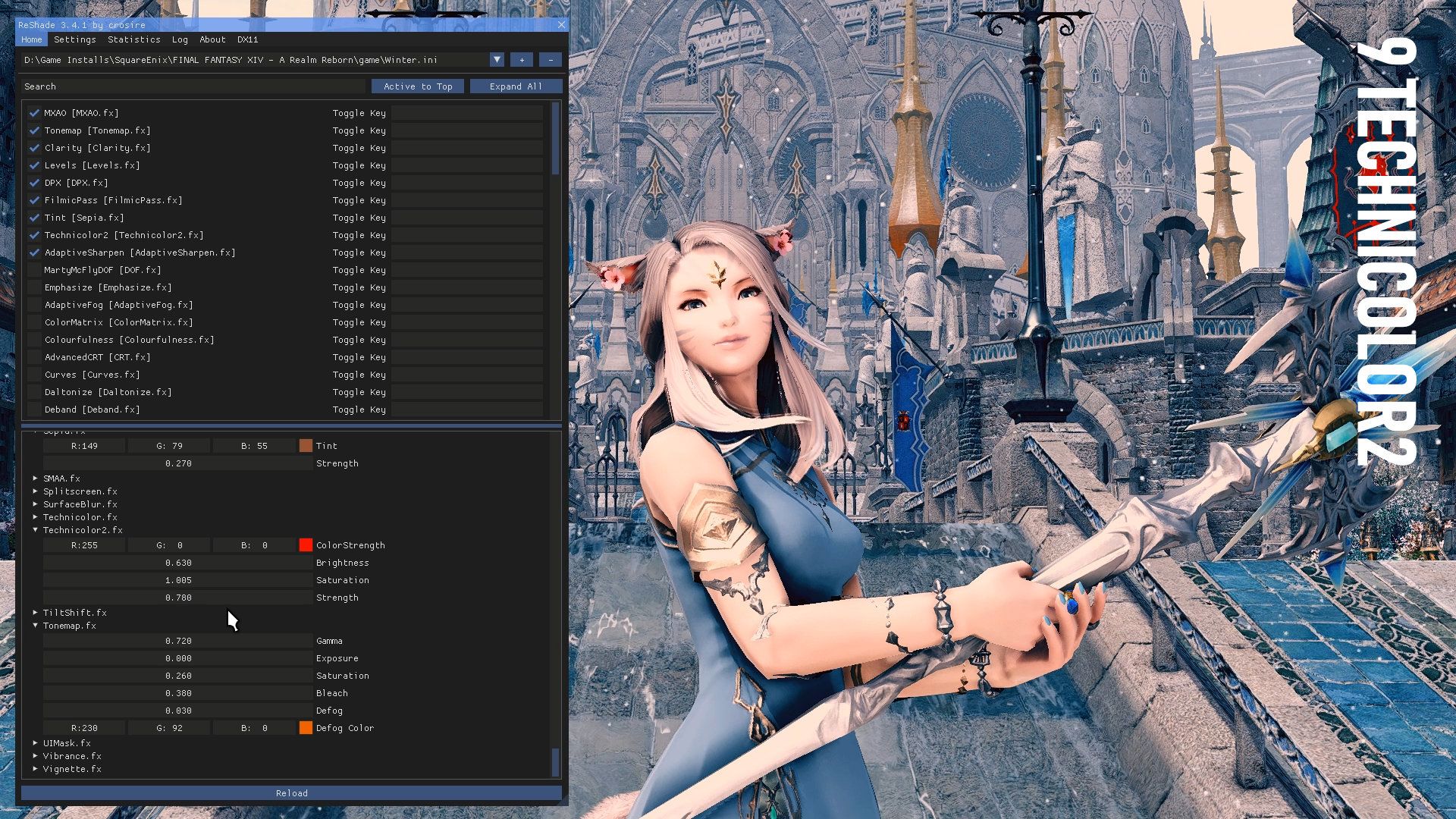Open the brown Tint color swatch
Image resolution: width=1456 pixels, height=819 pixels.
click(x=306, y=446)
